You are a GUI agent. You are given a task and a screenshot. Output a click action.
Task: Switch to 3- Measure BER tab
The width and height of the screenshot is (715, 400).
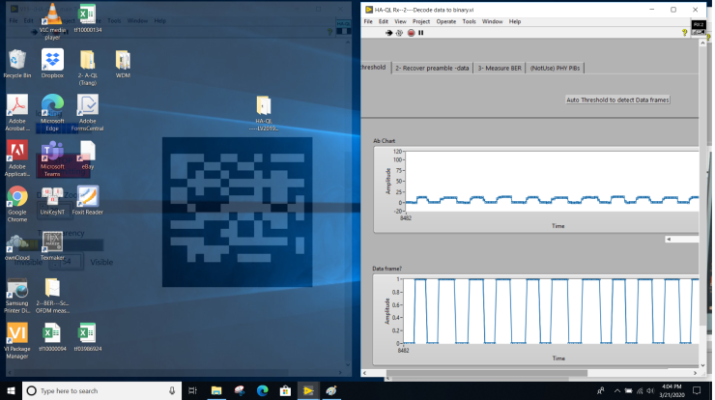coord(499,68)
